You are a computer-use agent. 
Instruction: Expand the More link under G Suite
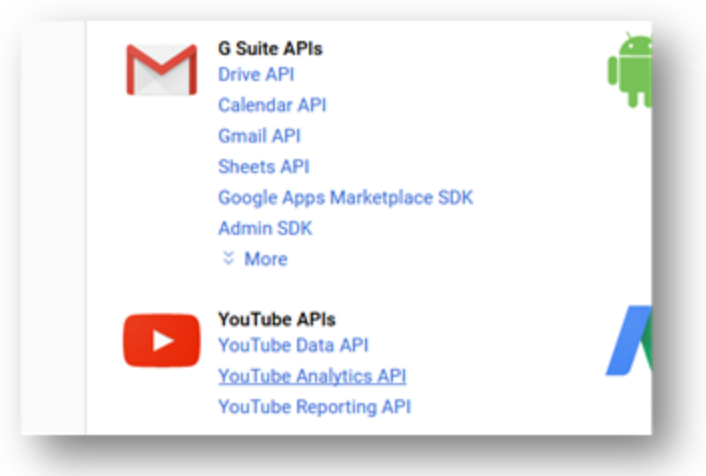point(265,259)
